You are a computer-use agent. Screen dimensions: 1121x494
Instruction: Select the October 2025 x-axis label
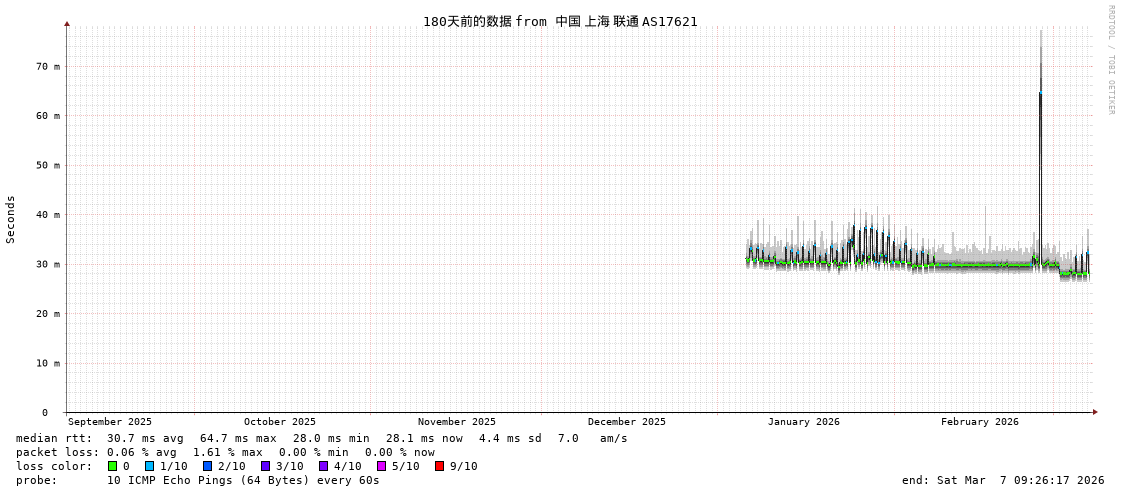click(x=280, y=422)
